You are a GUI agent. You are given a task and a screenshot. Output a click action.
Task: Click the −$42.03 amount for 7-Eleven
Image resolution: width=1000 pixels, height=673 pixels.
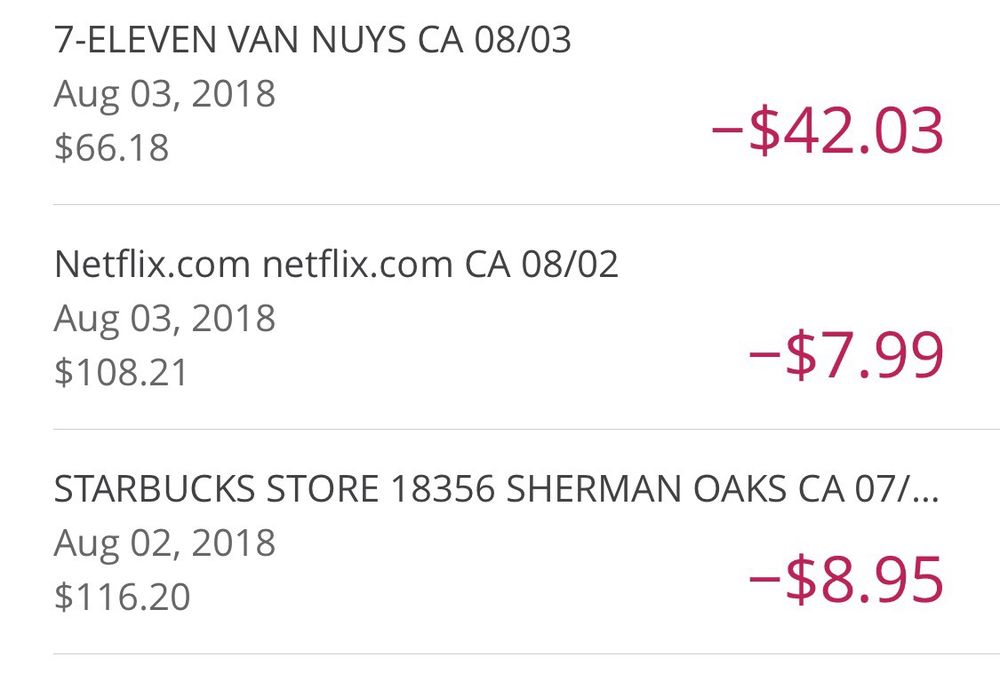(827, 132)
